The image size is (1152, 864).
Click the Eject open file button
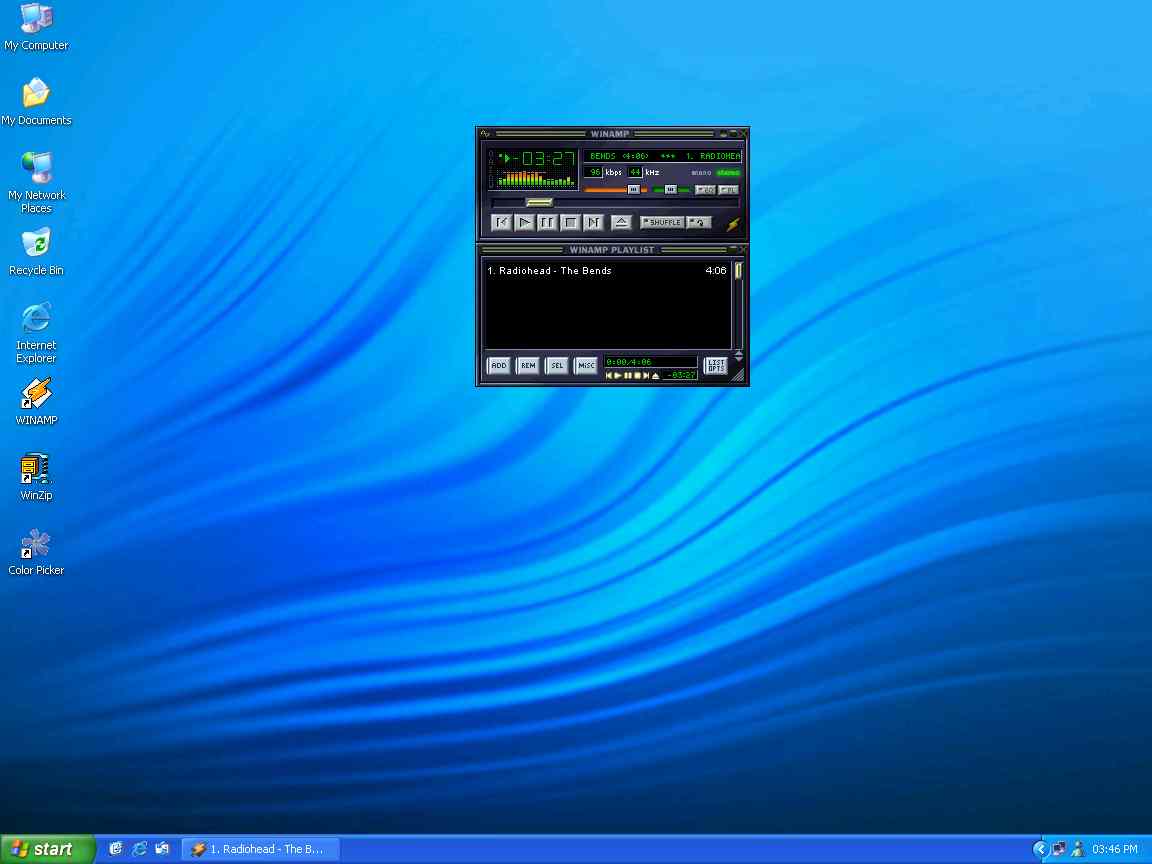(x=621, y=222)
